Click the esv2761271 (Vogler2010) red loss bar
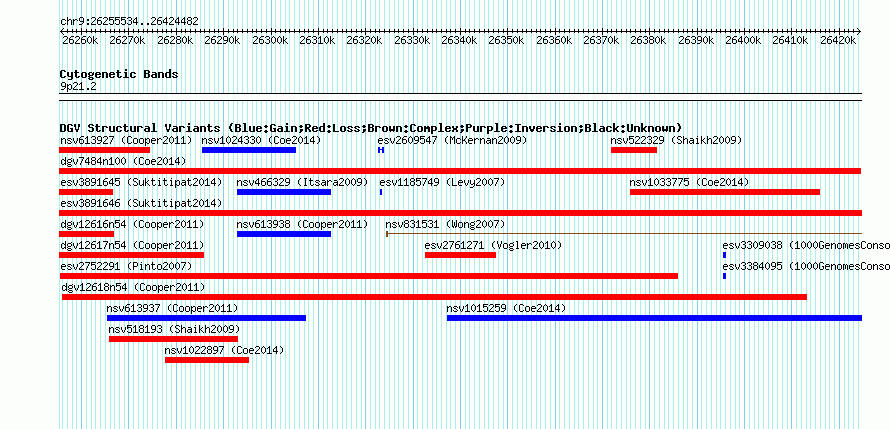The width and height of the screenshot is (890, 429). click(460, 255)
